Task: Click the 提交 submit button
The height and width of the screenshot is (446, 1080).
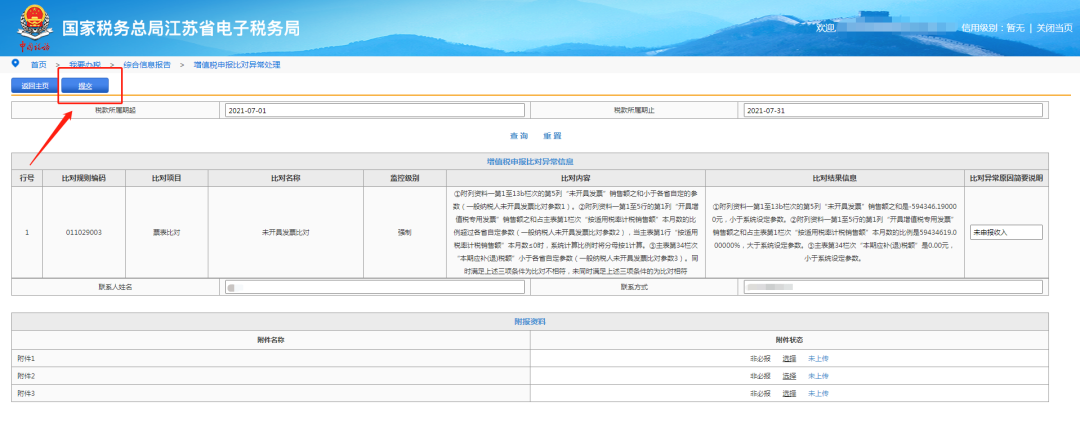Action: coord(85,86)
